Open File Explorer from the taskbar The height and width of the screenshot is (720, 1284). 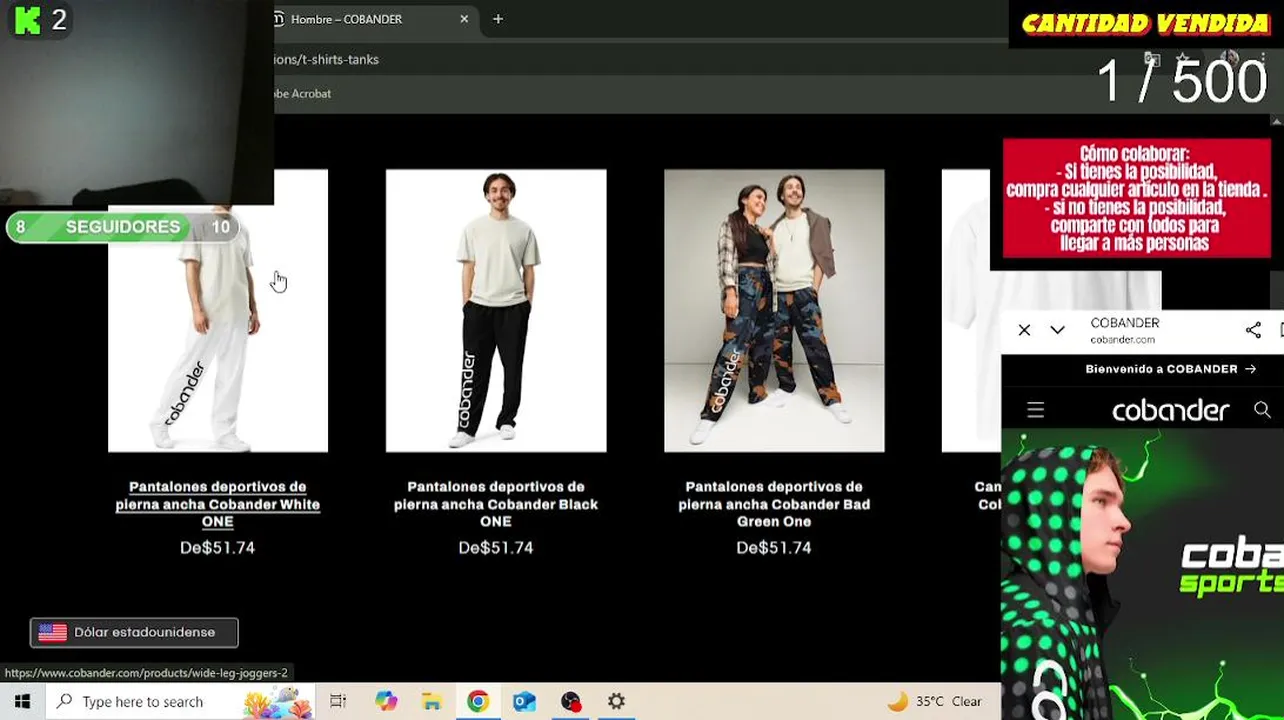point(432,701)
